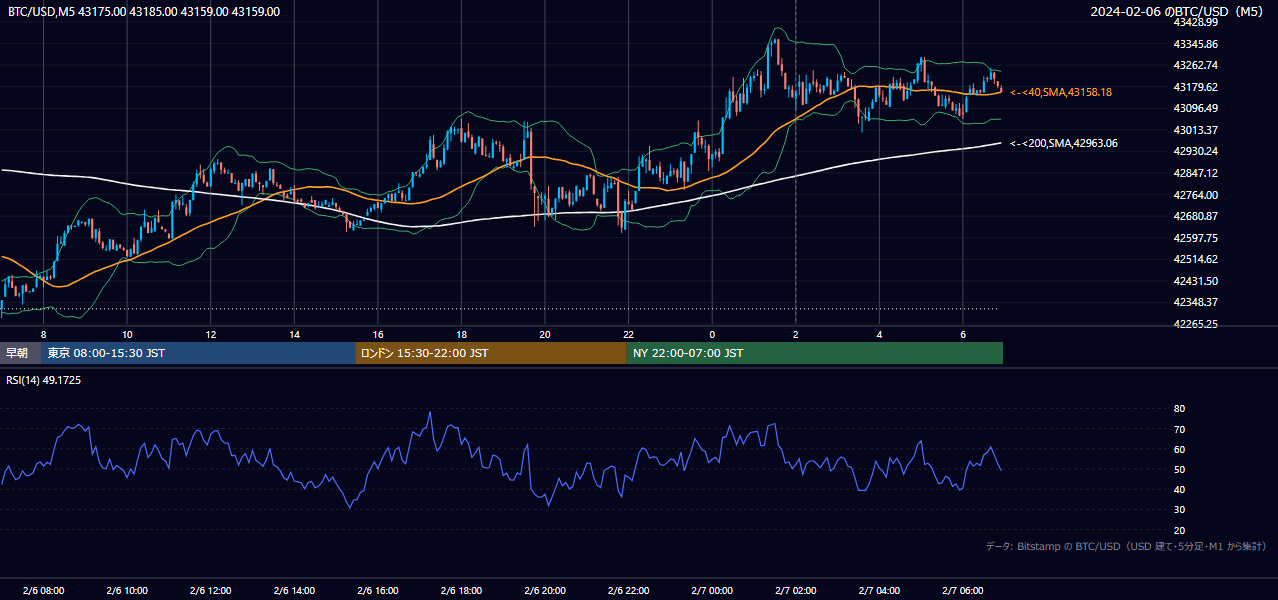
Task: Click hour label 14 under price chart
Action: pyautogui.click(x=294, y=334)
